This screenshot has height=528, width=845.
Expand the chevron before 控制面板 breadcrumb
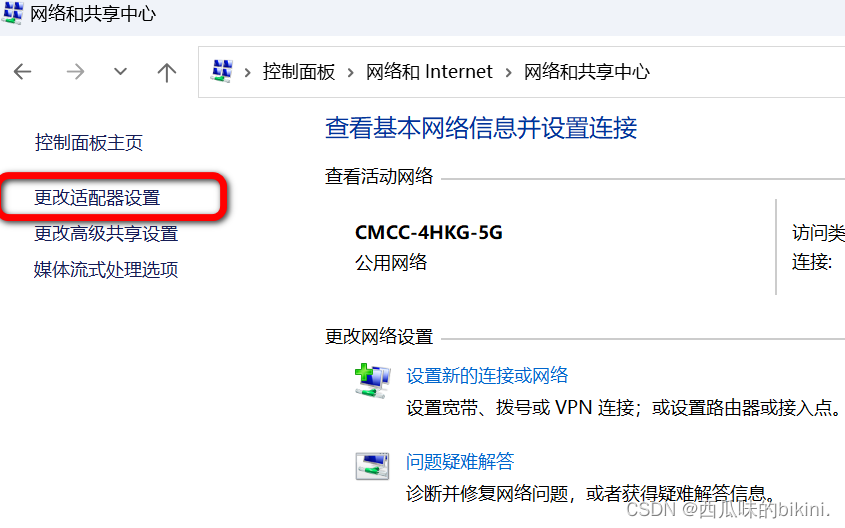[x=248, y=72]
